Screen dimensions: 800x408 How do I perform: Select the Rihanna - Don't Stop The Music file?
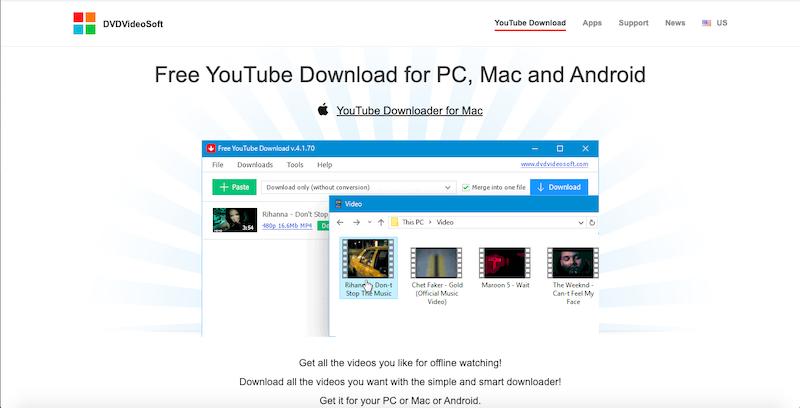[x=368, y=268]
